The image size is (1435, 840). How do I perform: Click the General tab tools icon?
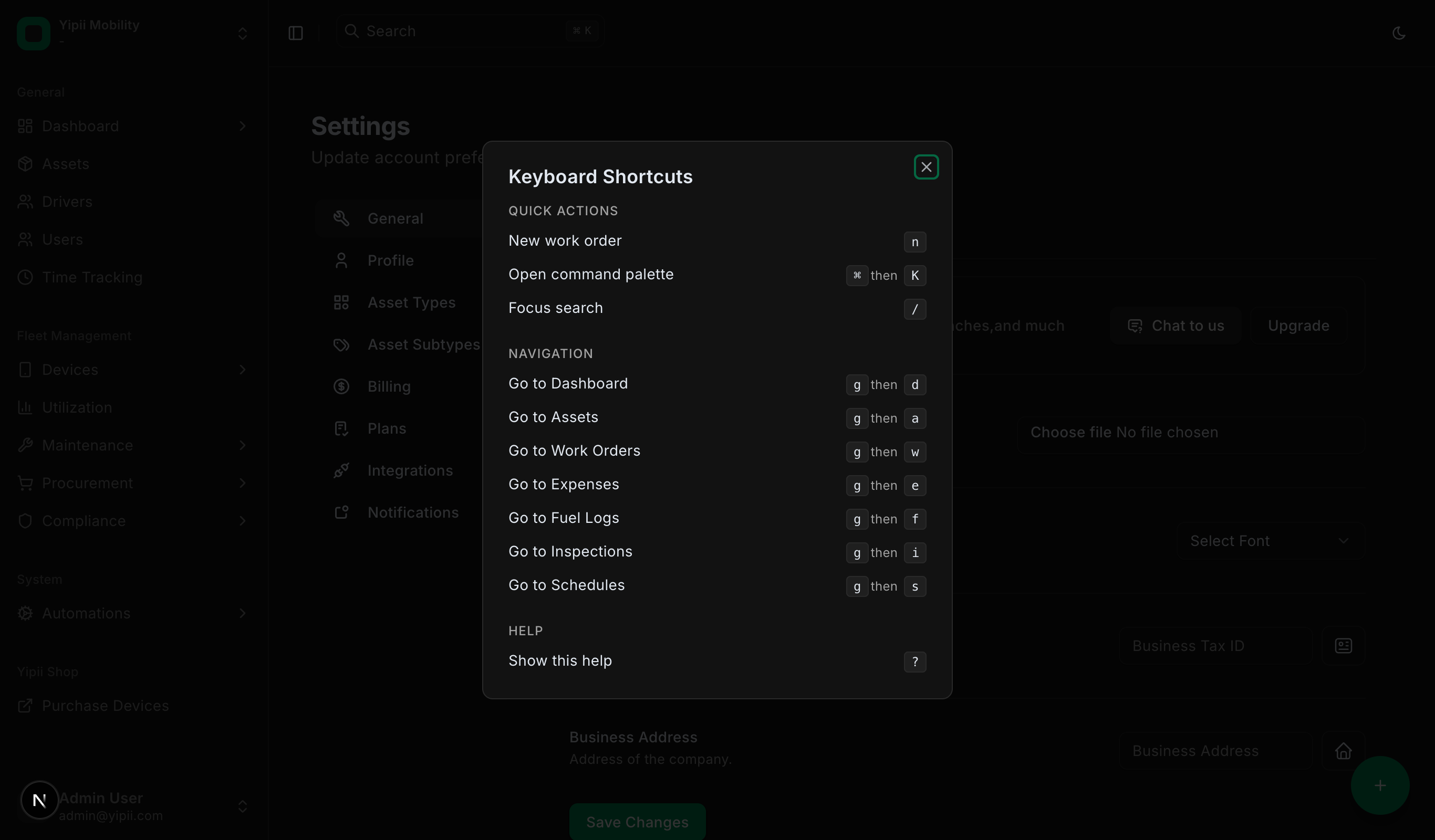pyautogui.click(x=341, y=218)
